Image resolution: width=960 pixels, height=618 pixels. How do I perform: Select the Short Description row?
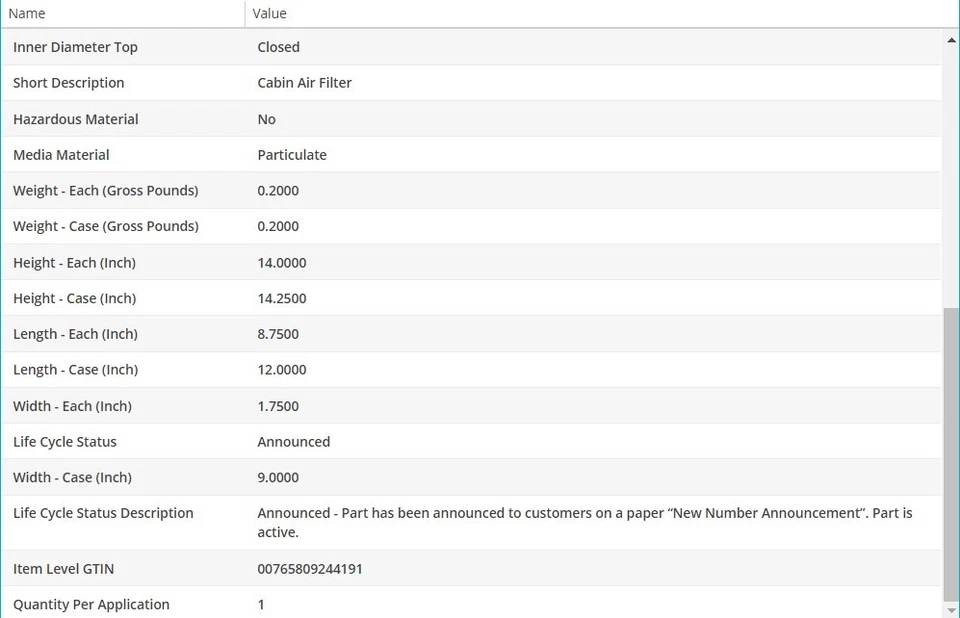tap(69, 83)
